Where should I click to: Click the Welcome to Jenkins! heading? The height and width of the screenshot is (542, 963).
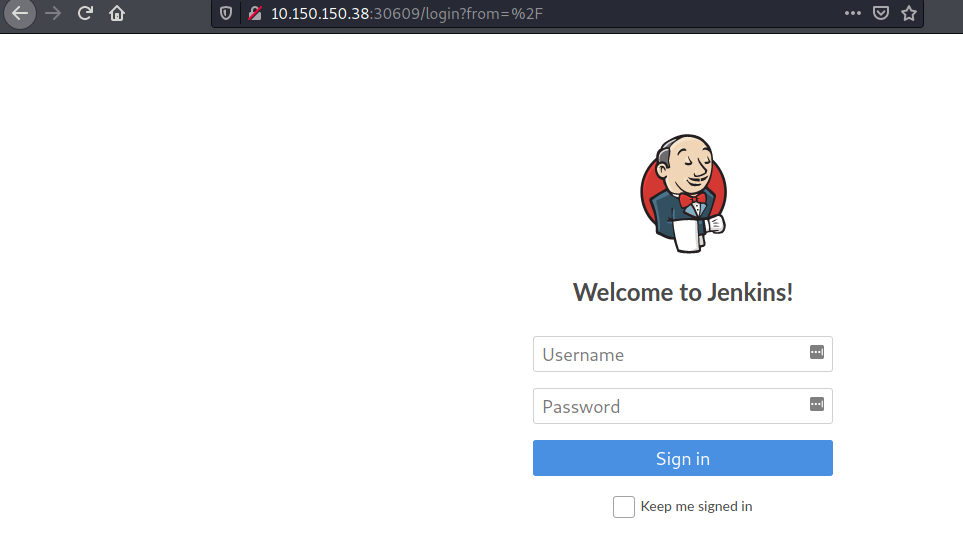(x=683, y=293)
